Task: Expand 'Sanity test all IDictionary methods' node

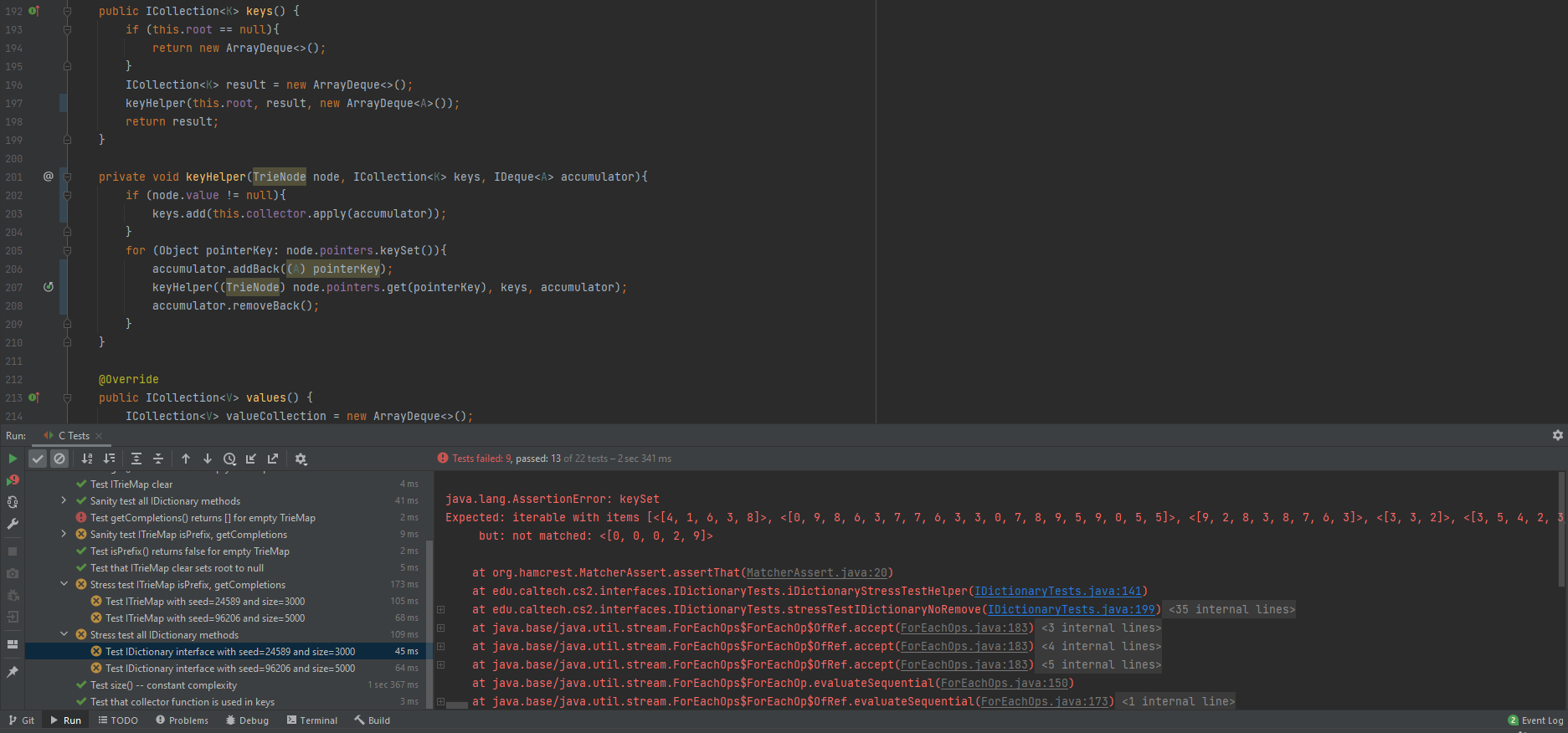Action: 64,500
